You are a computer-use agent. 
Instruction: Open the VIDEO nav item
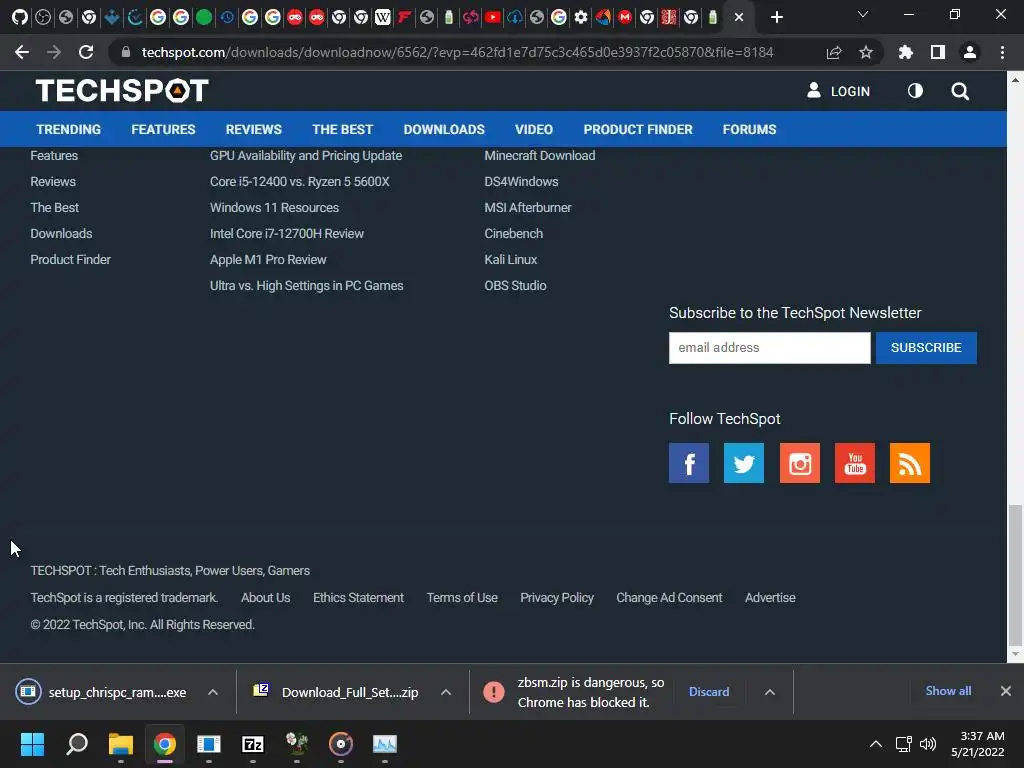tap(534, 129)
